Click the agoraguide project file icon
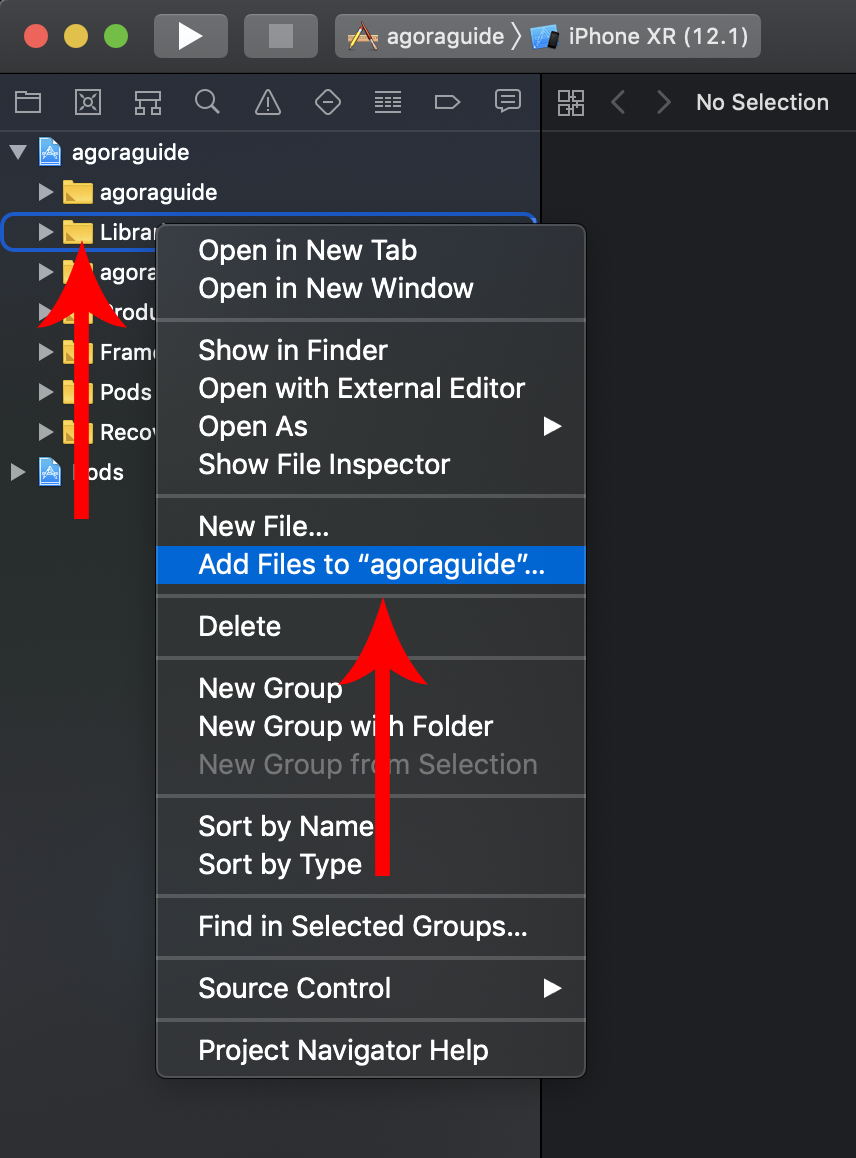This screenshot has height=1158, width=856. [x=50, y=151]
